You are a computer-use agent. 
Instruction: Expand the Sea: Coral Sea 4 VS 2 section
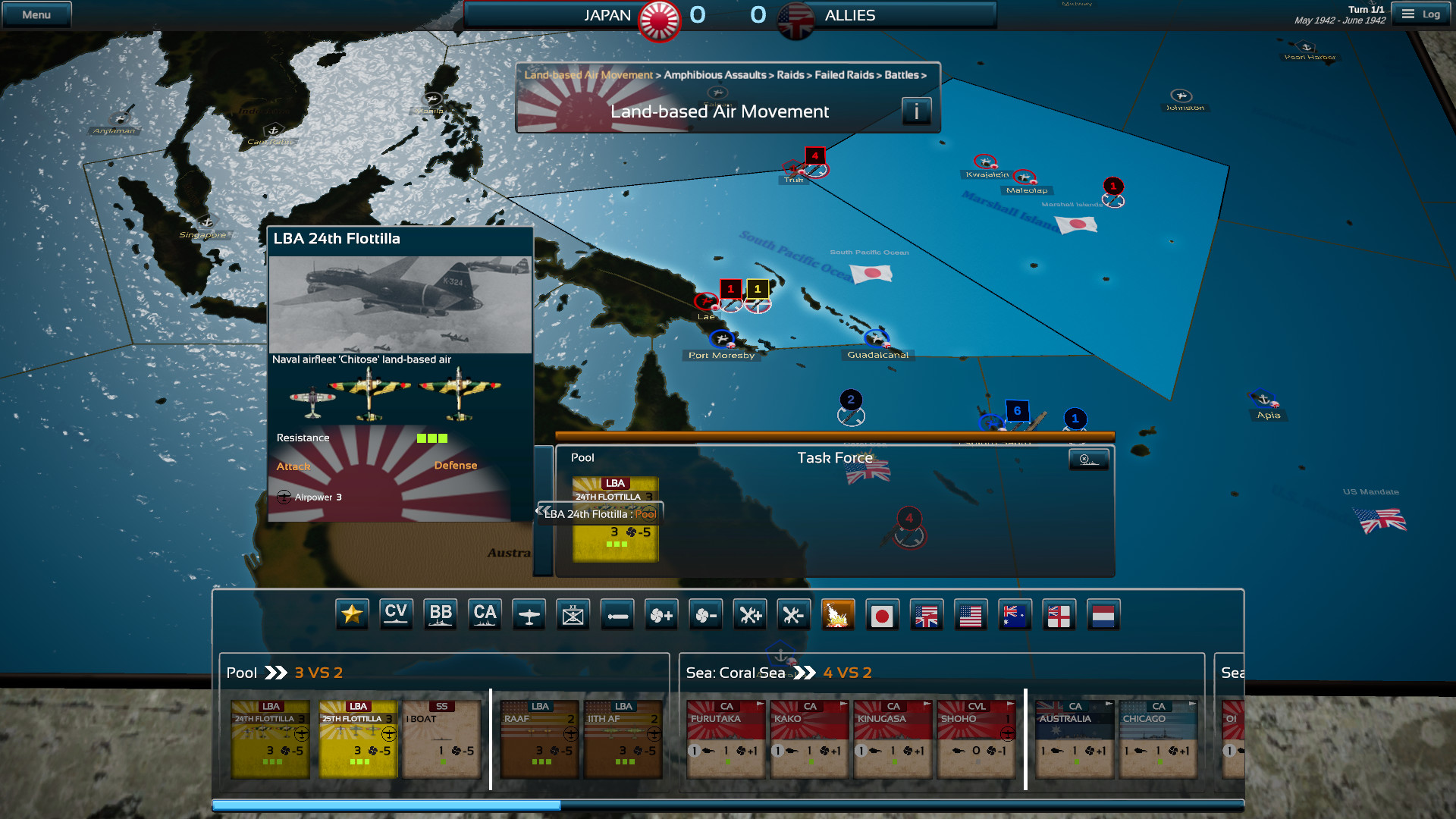point(805,672)
